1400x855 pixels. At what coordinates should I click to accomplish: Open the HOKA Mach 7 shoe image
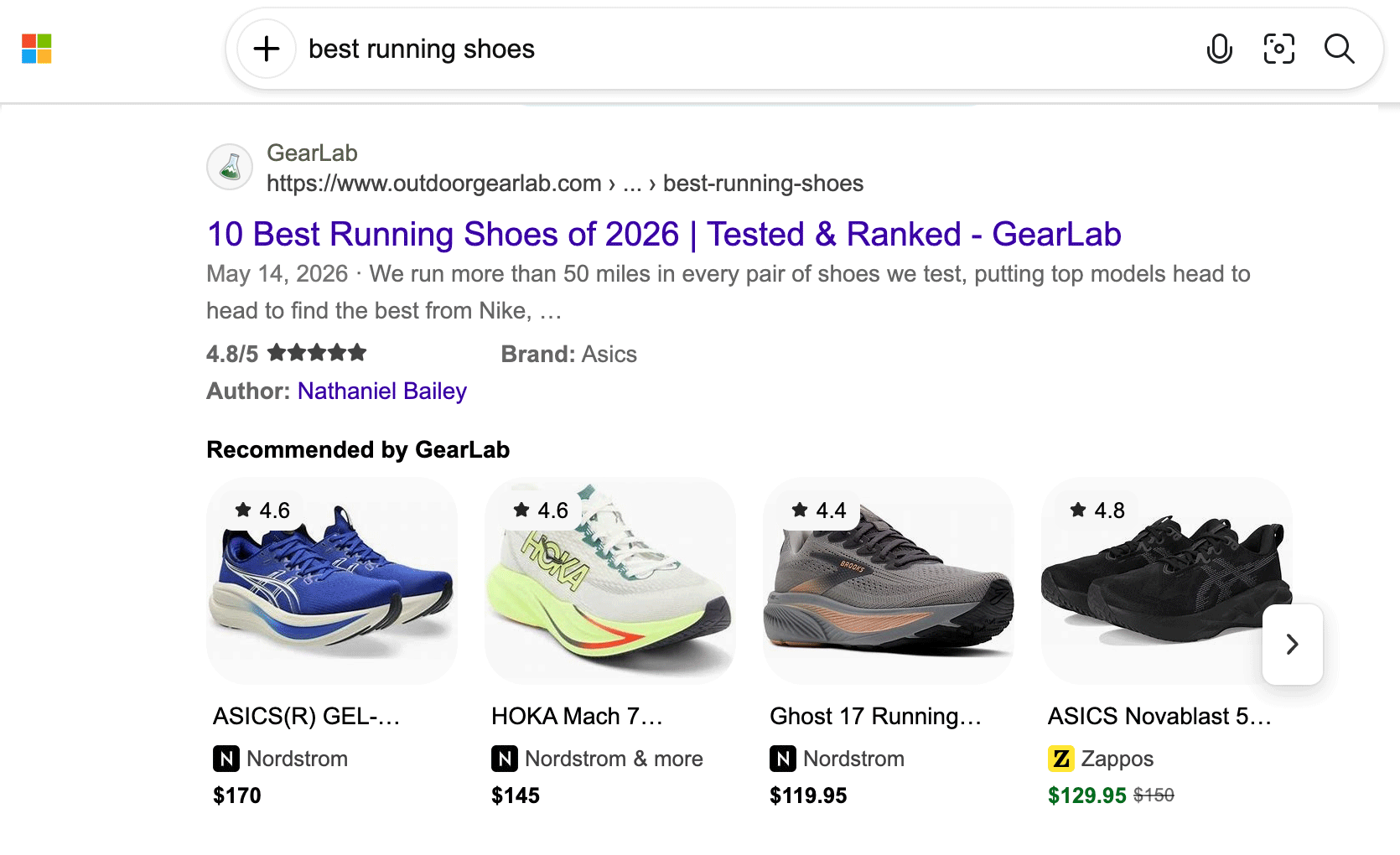610,580
